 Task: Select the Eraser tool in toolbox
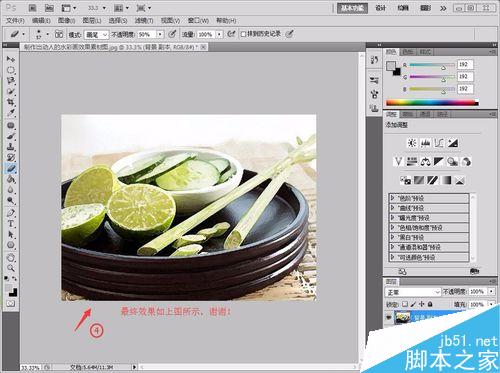[11, 168]
